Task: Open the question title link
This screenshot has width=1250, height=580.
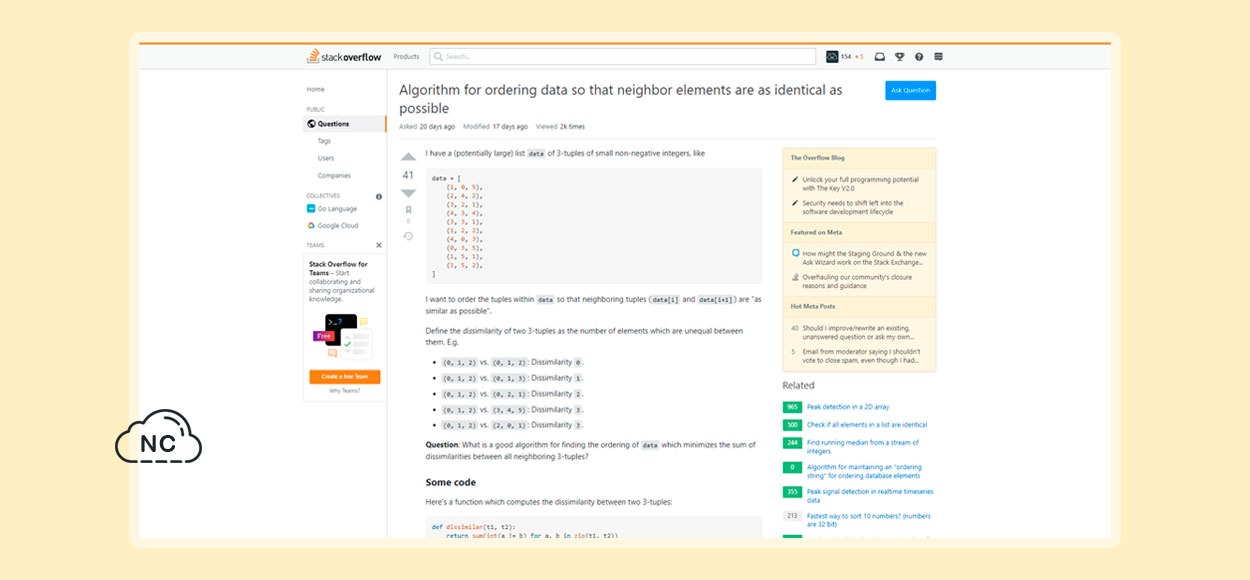Action: pyautogui.click(x=620, y=99)
